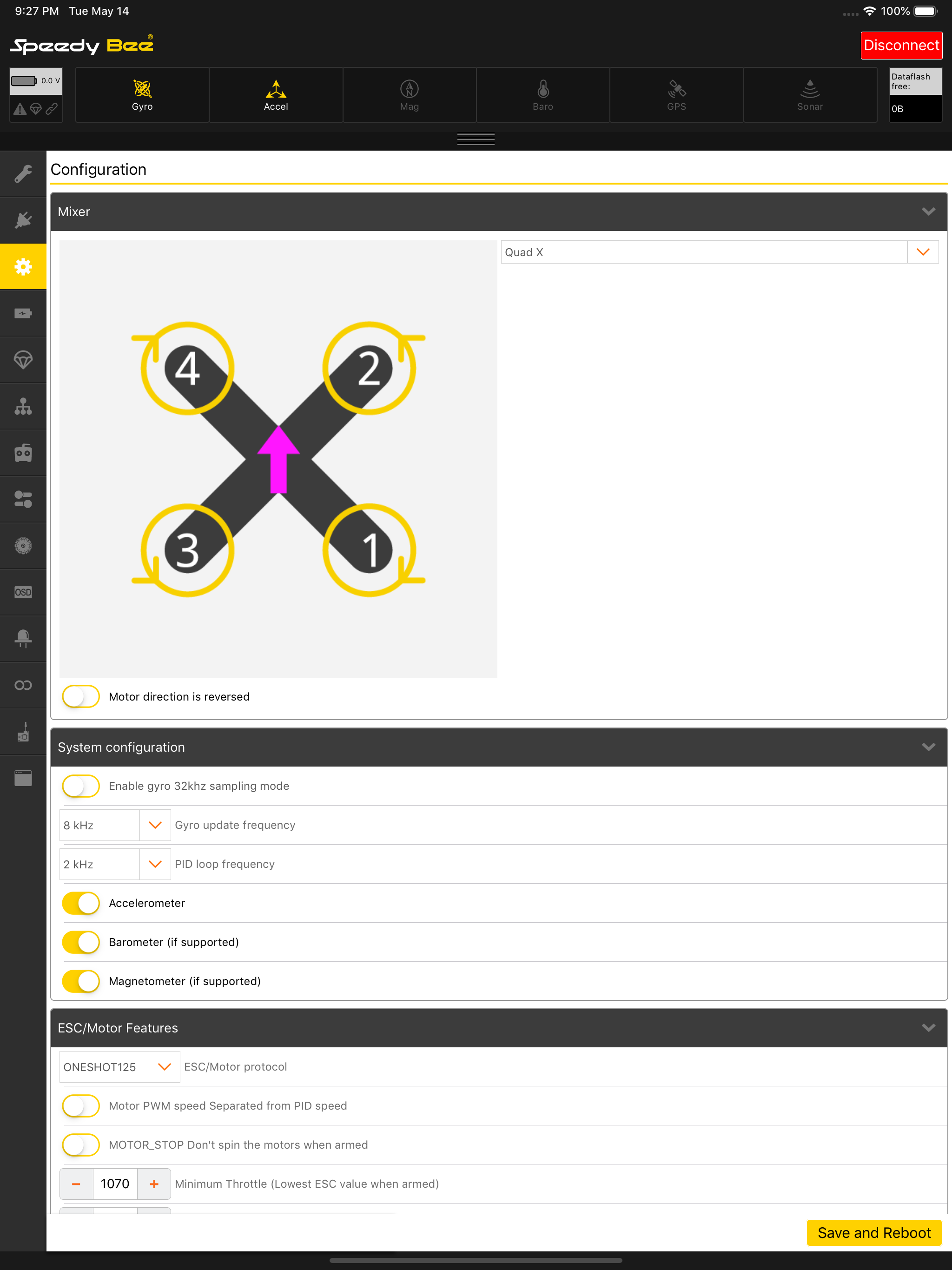Open the OSD sidebar icon
The height and width of the screenshot is (1270, 952).
coord(23,592)
